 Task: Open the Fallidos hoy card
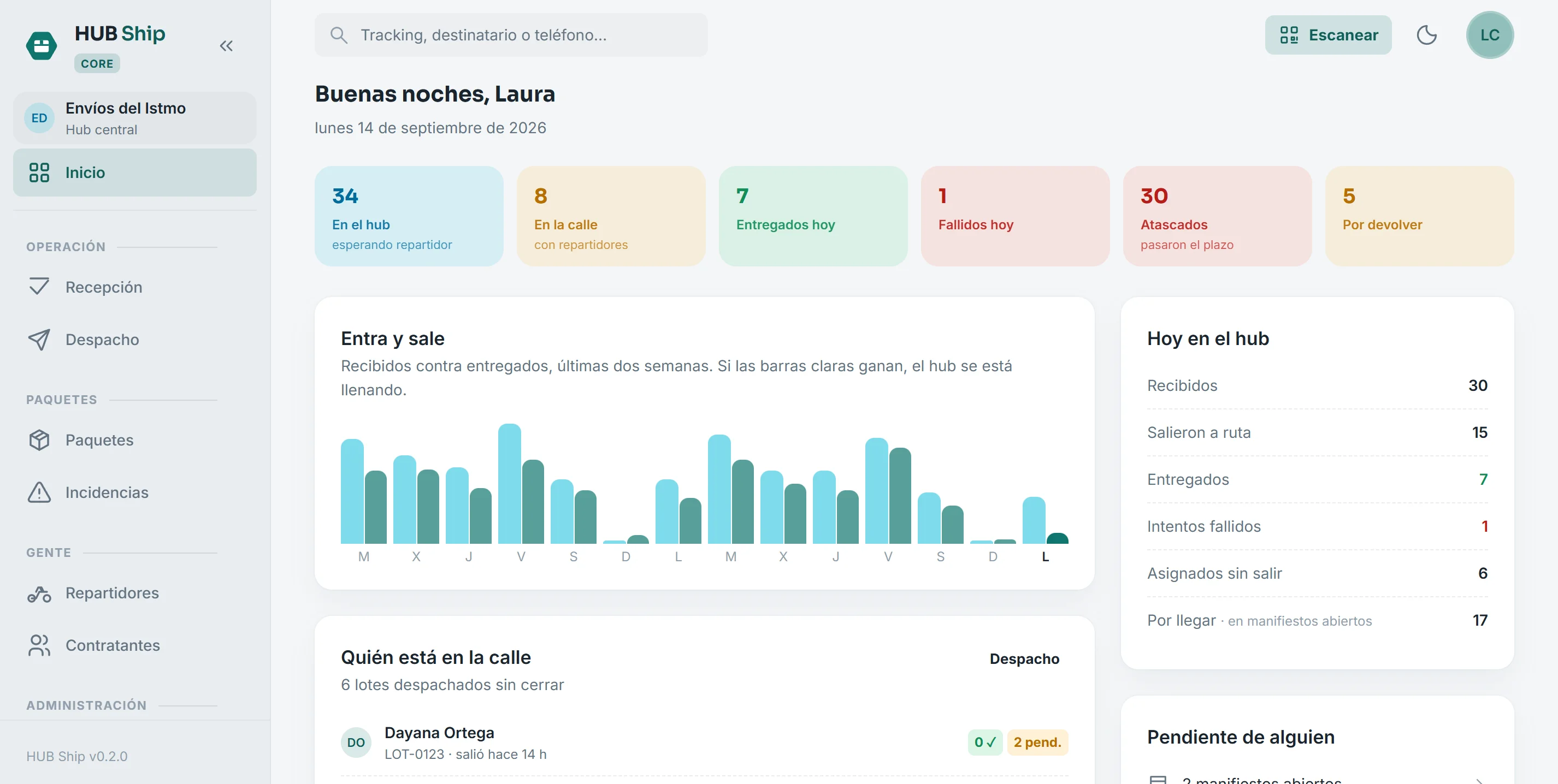[x=1014, y=216]
